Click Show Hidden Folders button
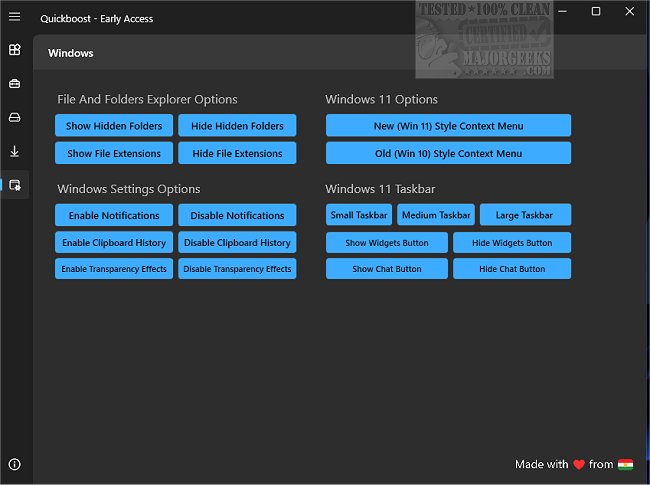The height and width of the screenshot is (485, 650). coord(114,126)
